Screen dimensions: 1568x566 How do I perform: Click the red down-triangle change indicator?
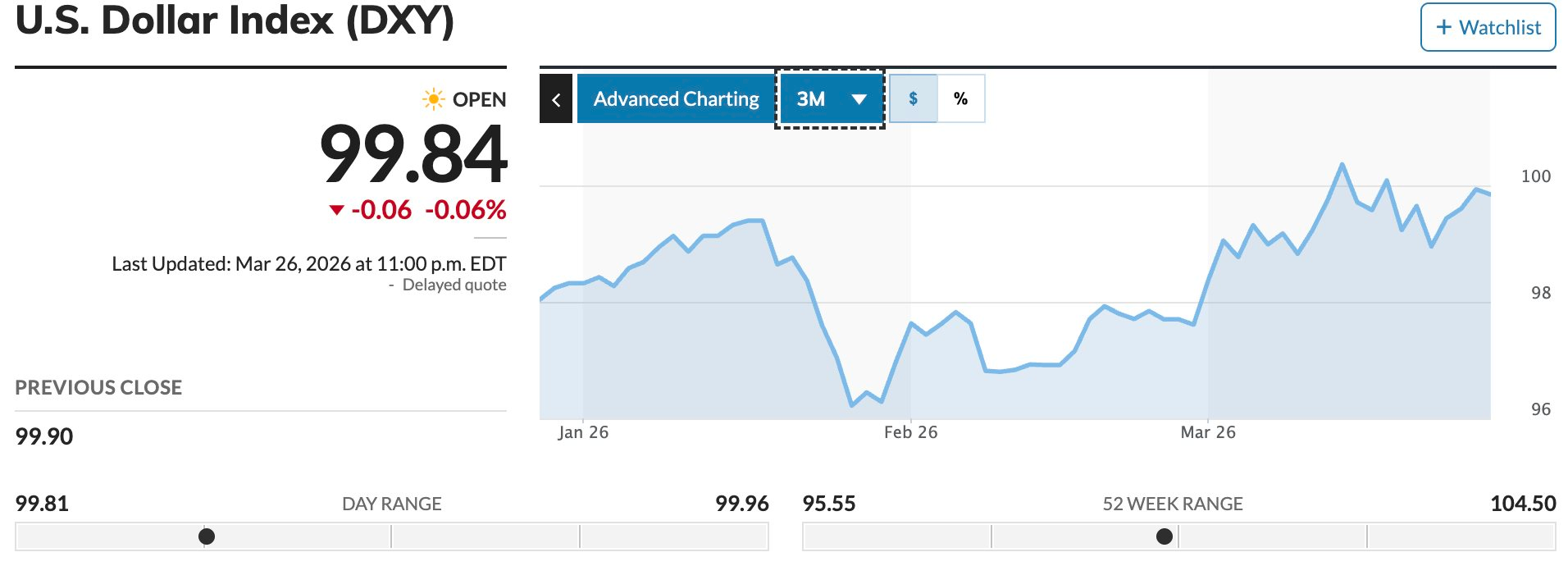tap(336, 211)
